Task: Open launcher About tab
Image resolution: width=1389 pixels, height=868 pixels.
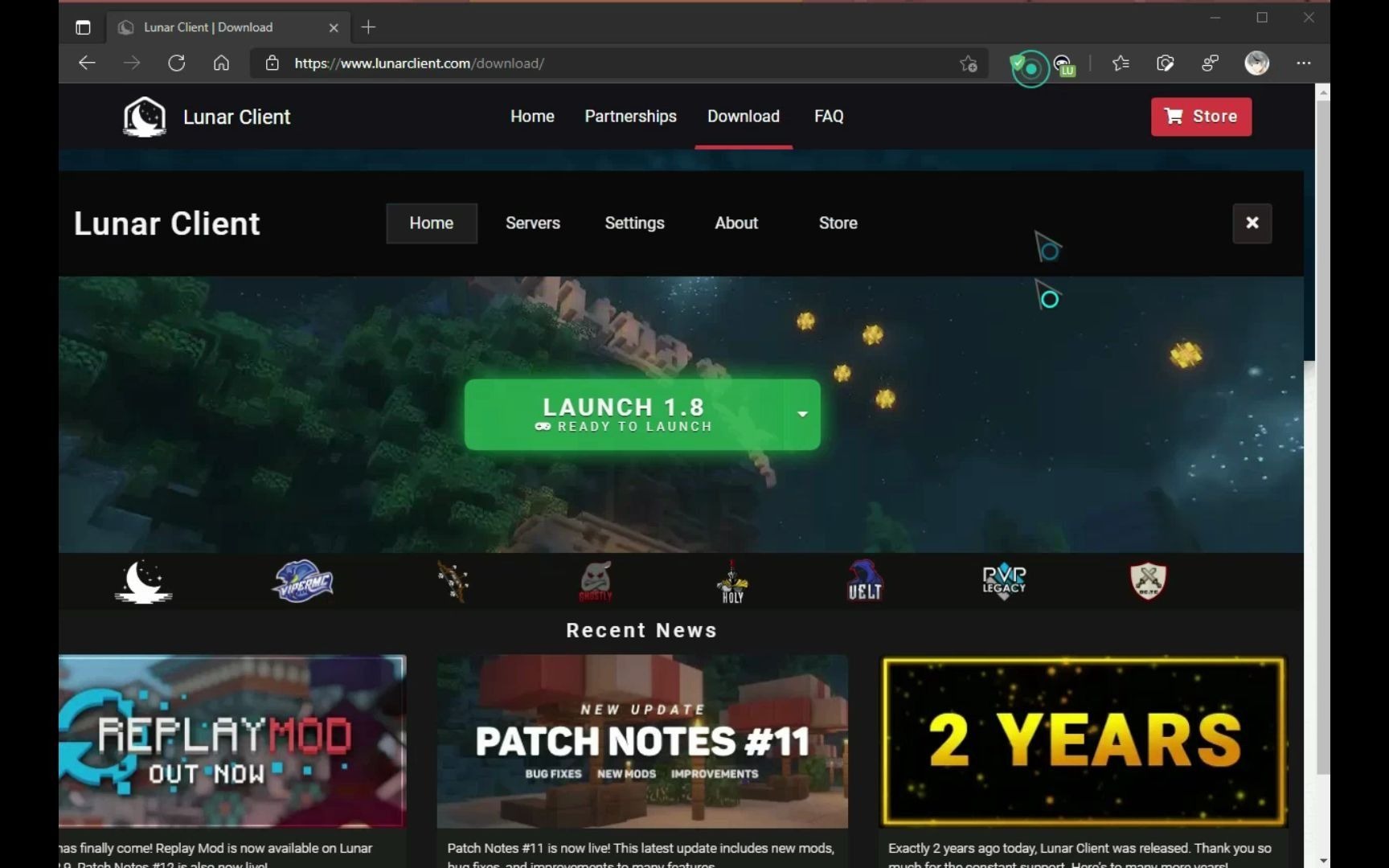Action: (x=736, y=223)
